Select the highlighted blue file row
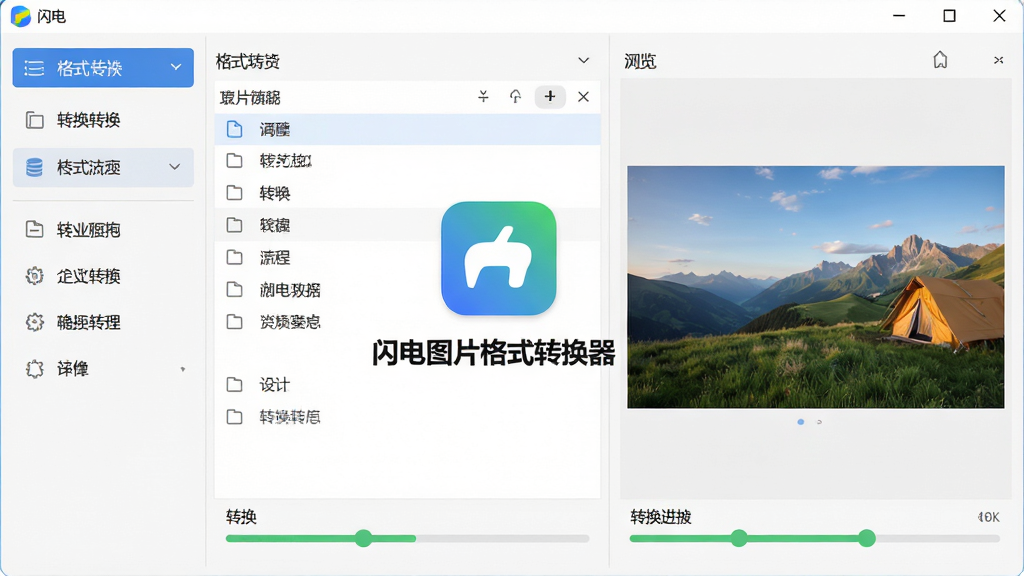 pyautogui.click(x=408, y=129)
